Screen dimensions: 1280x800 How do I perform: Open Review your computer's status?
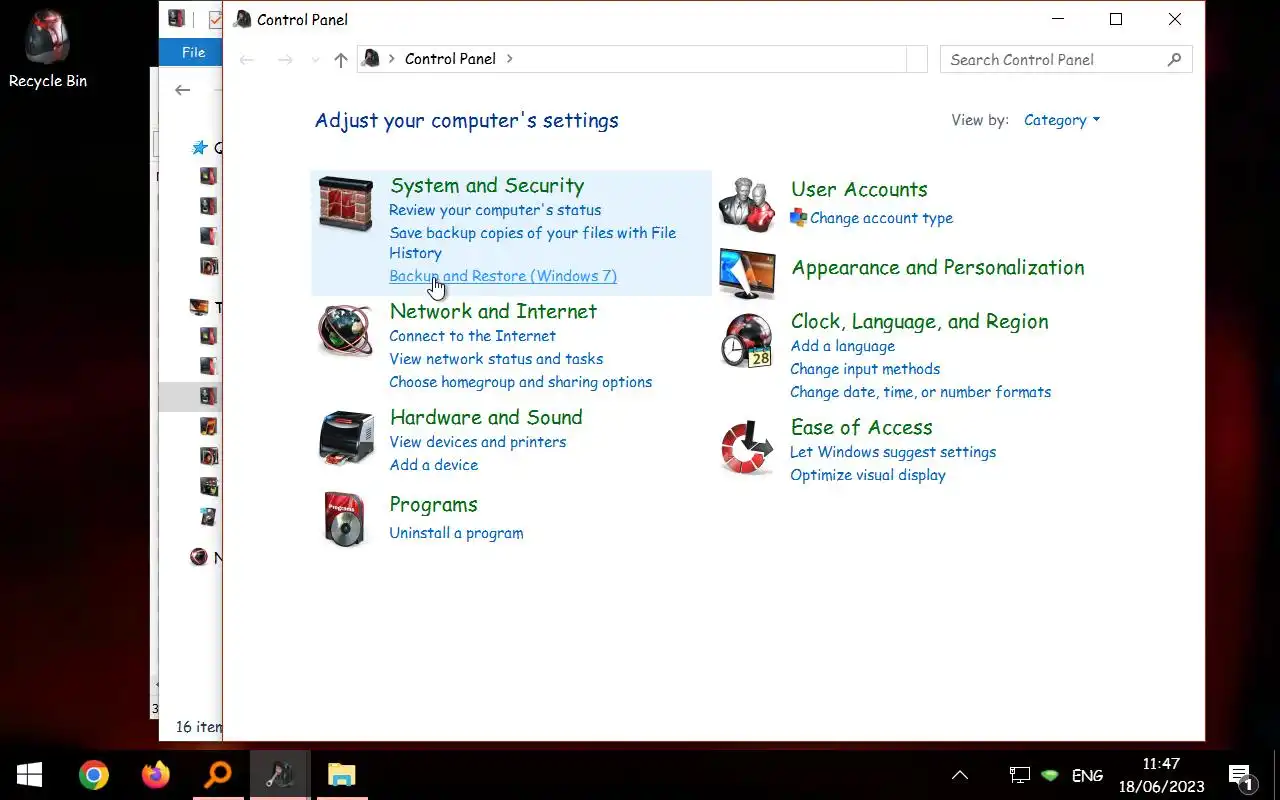click(x=495, y=210)
